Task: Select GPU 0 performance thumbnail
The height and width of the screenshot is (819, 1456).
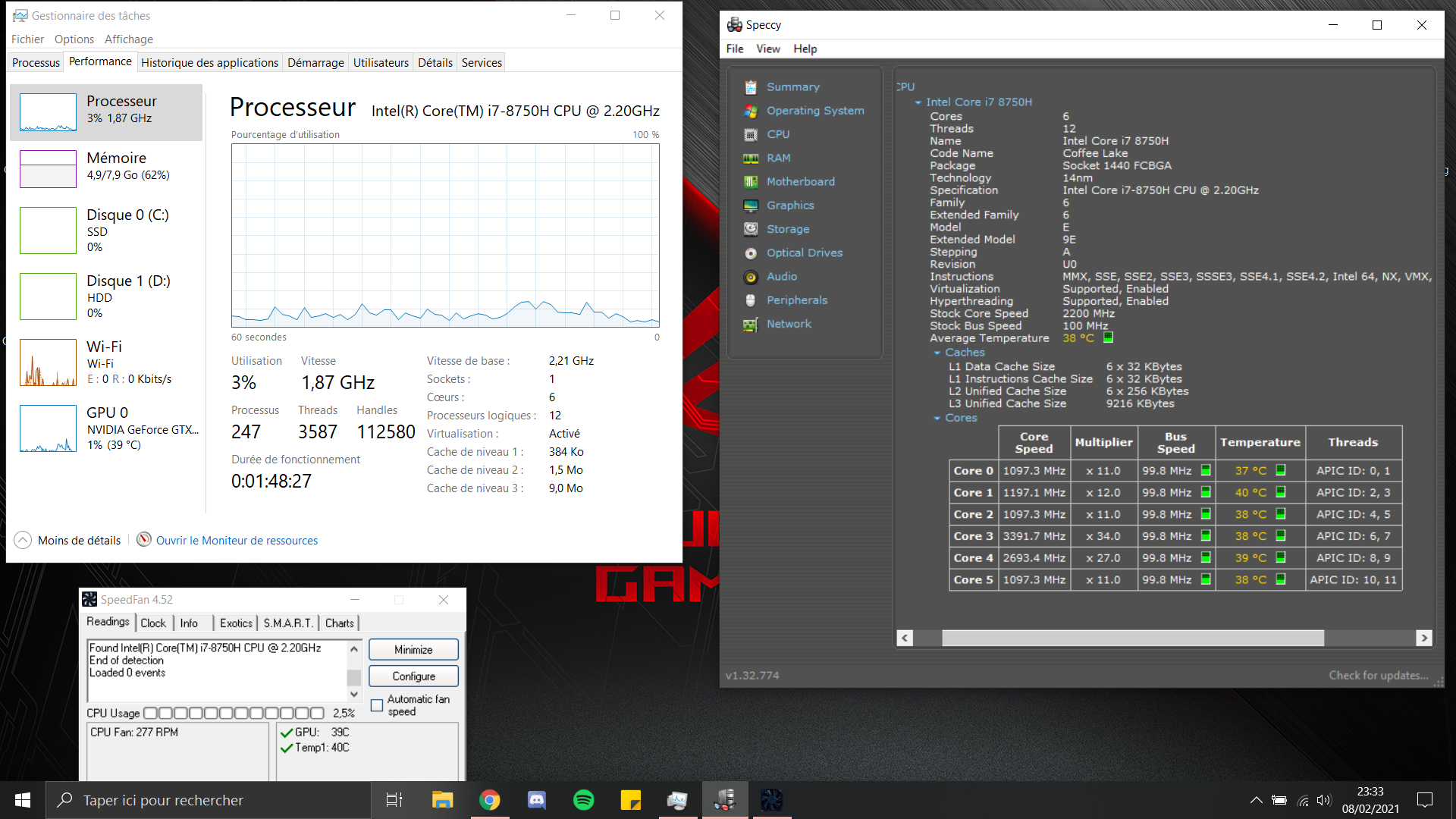Action: click(x=48, y=428)
